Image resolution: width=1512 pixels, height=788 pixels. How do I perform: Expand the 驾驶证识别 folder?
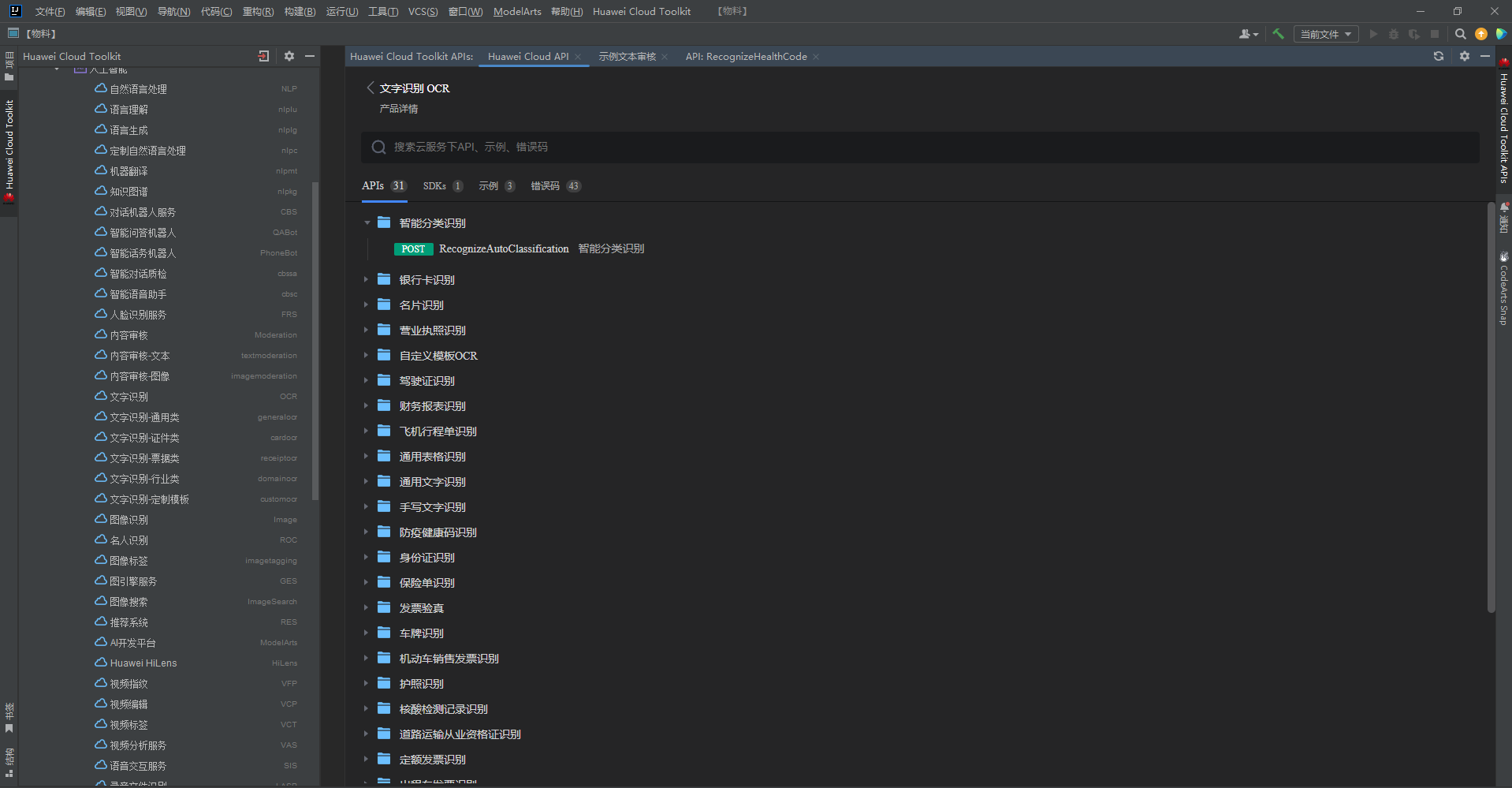(x=367, y=380)
